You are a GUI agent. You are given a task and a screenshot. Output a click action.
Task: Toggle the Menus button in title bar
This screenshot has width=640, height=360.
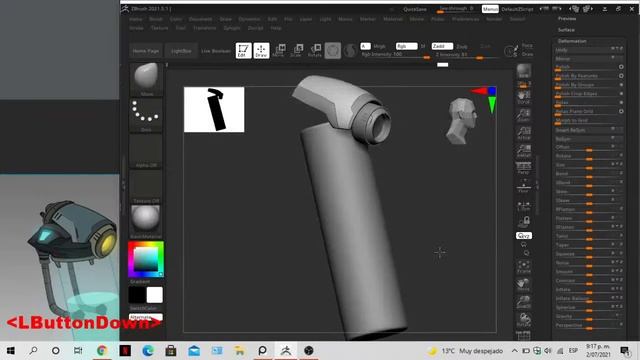(490, 9)
